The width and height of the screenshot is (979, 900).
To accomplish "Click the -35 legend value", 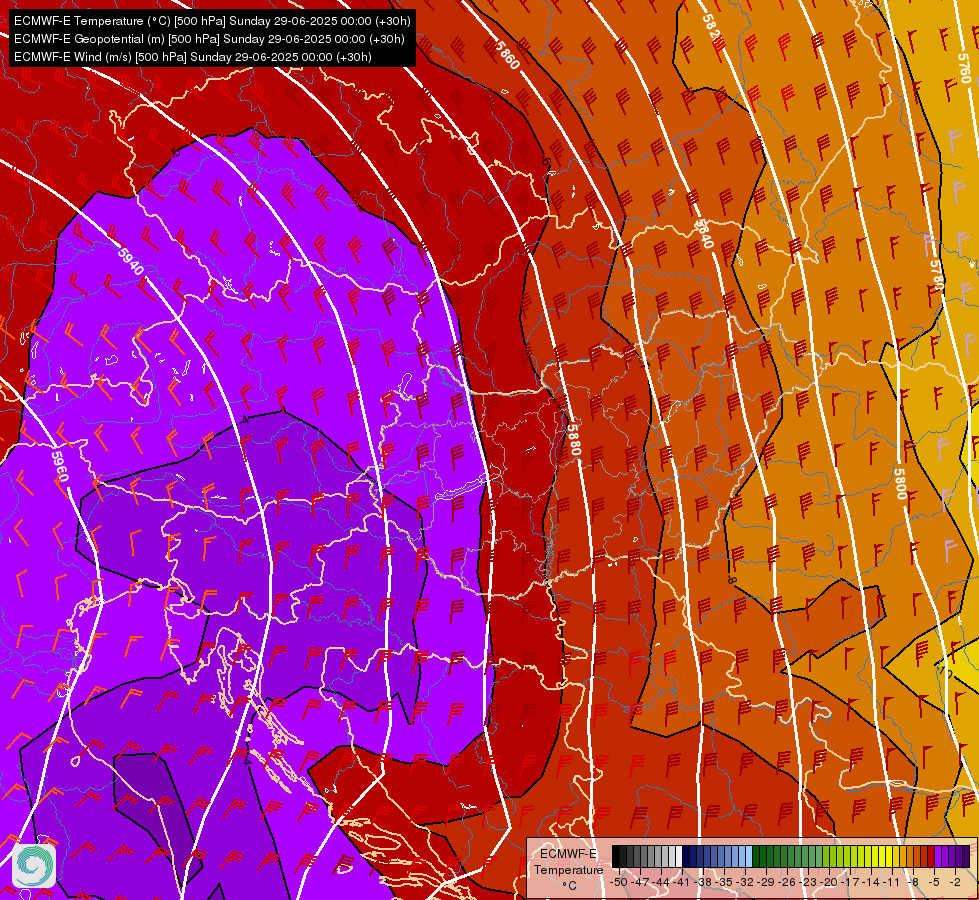I will click(724, 882).
